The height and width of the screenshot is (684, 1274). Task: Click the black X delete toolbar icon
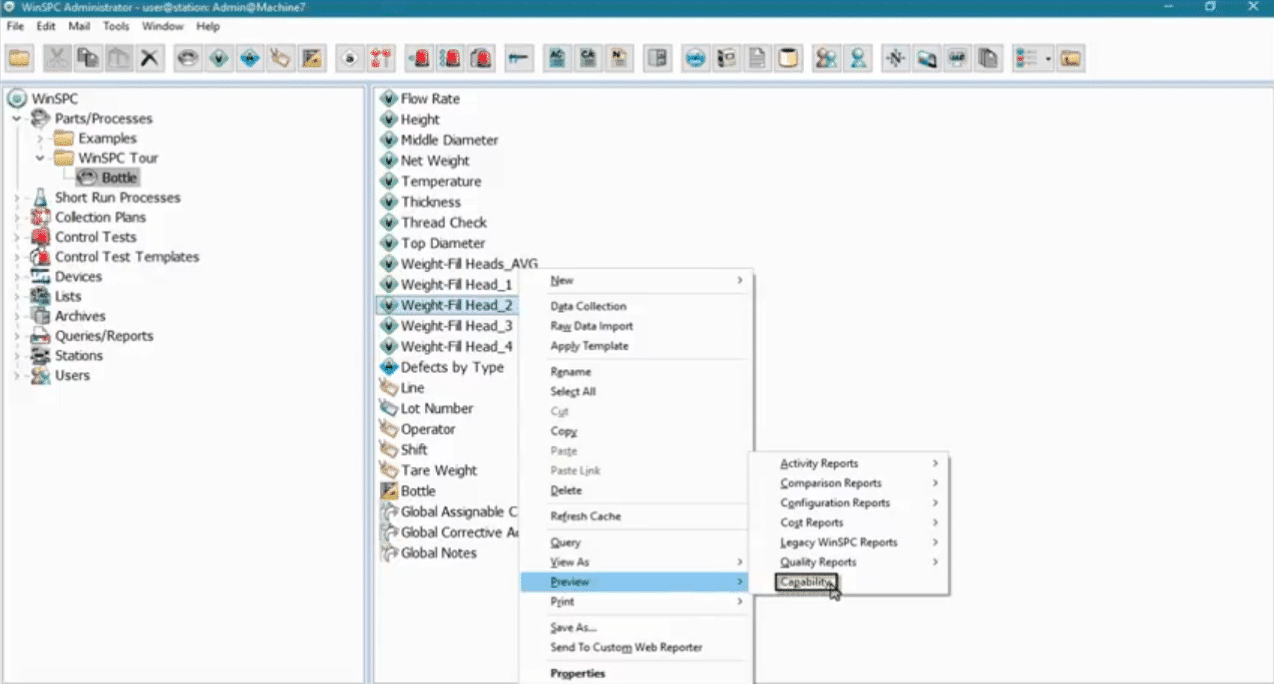tap(150, 59)
